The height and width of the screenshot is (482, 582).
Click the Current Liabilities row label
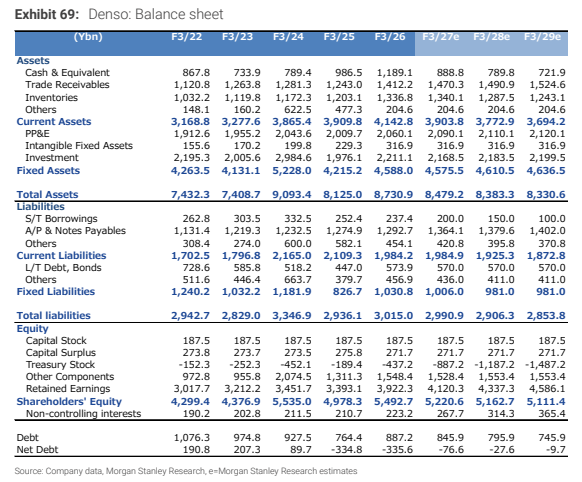[61, 256]
